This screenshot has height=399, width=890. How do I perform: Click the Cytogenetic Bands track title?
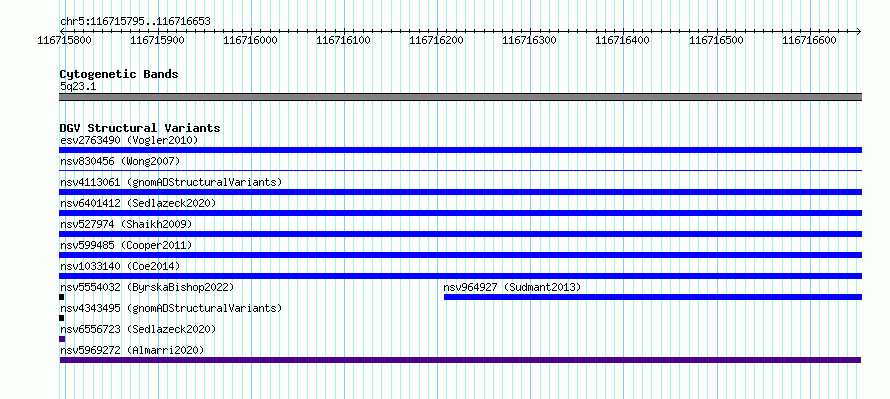coord(119,74)
